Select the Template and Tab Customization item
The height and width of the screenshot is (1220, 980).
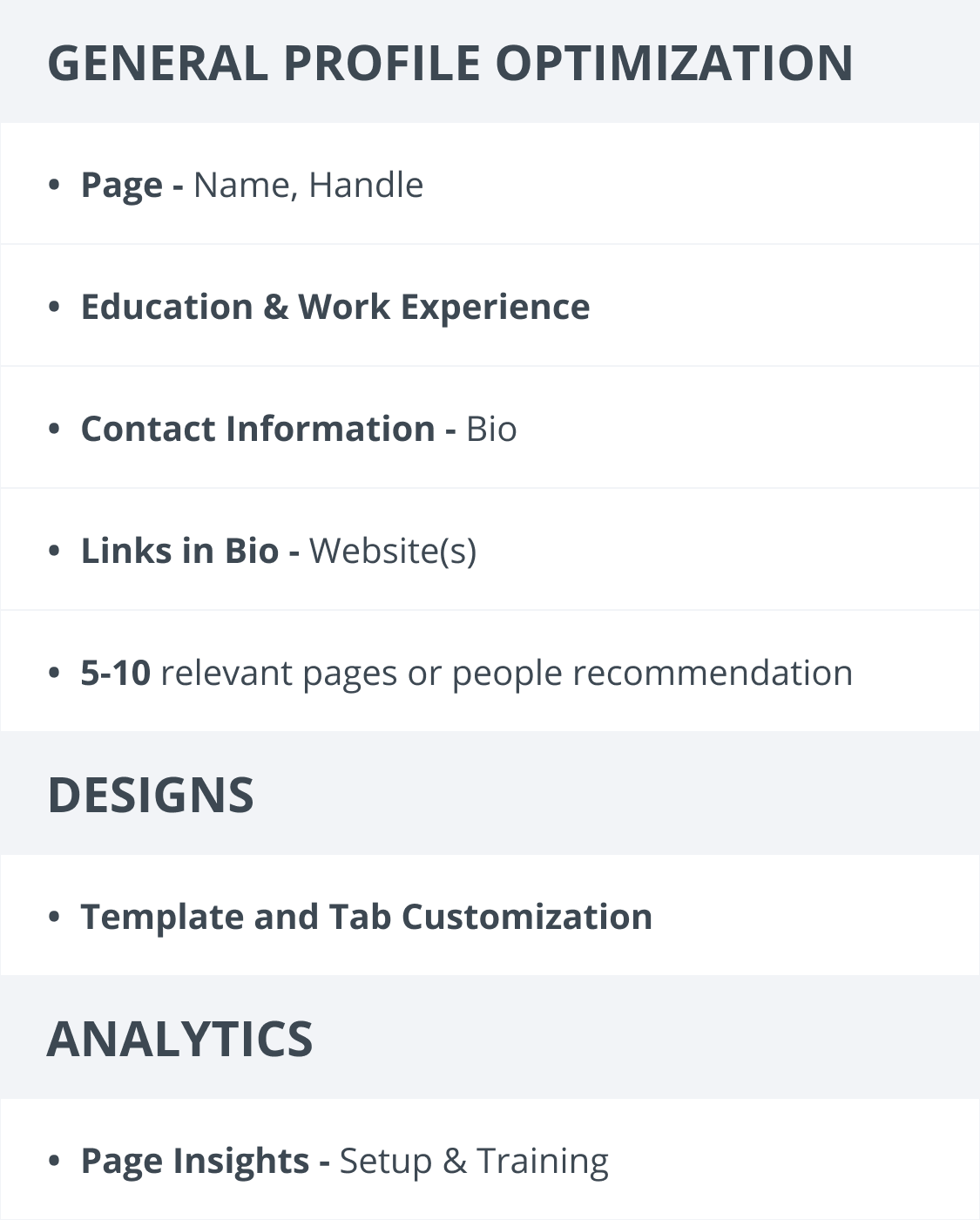pos(367,917)
